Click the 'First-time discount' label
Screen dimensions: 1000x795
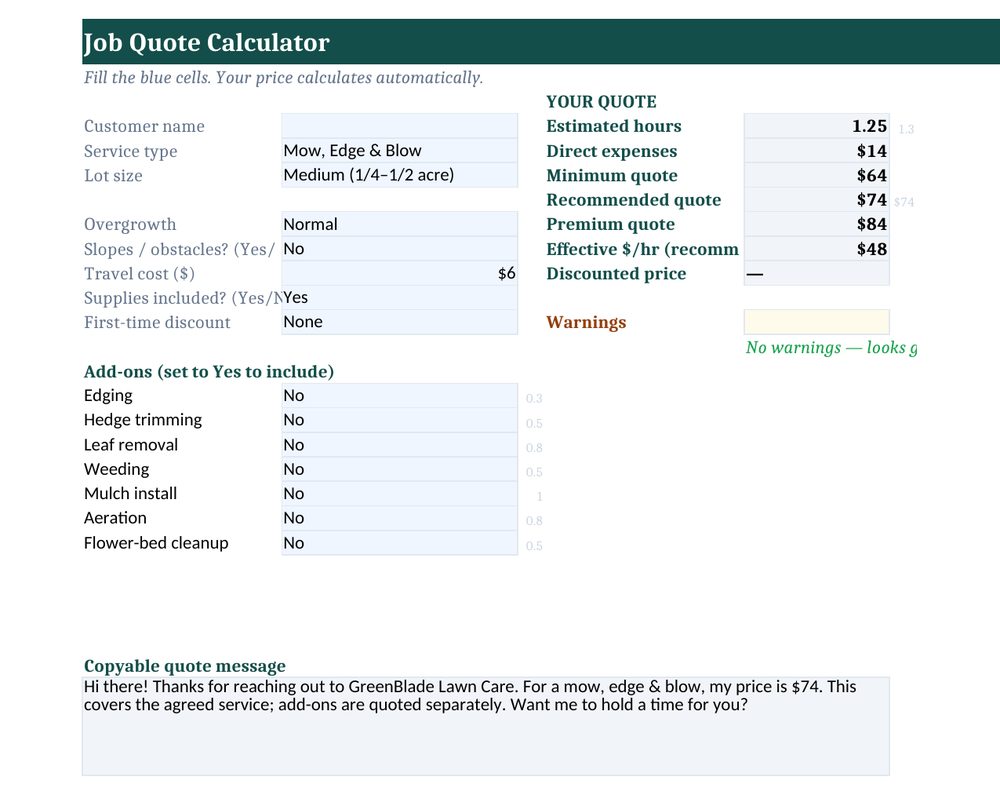coord(157,323)
